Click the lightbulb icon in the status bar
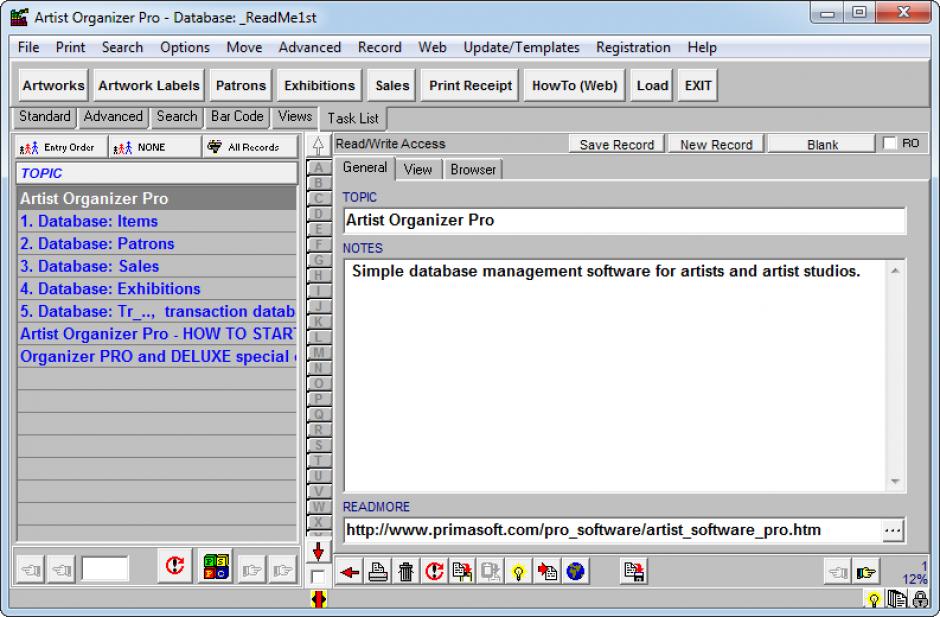The width and height of the screenshot is (940, 617). click(x=873, y=598)
